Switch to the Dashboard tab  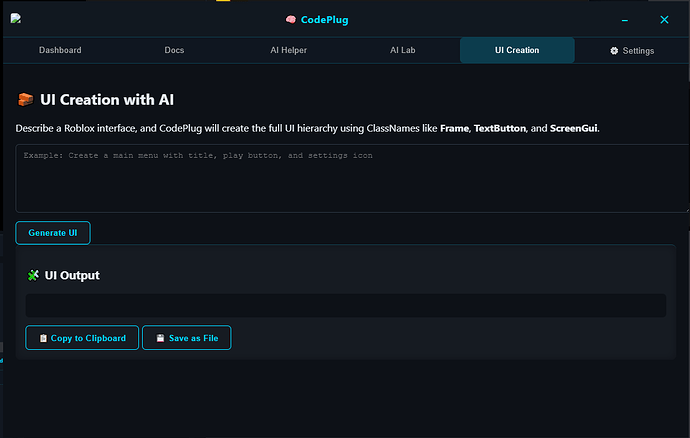click(60, 50)
